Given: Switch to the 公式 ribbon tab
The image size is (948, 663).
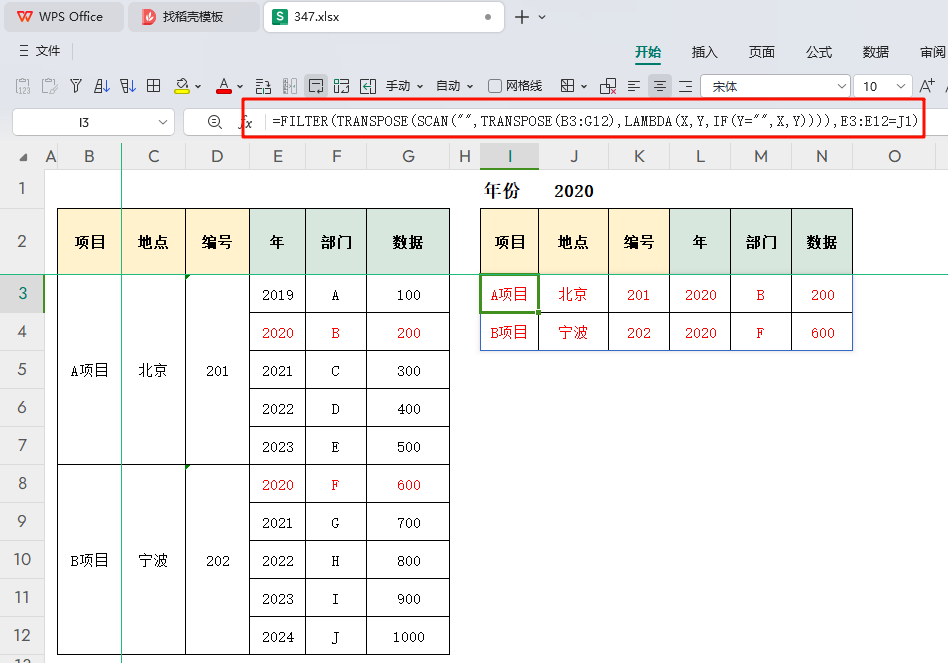Looking at the screenshot, I should pyautogui.click(x=819, y=53).
